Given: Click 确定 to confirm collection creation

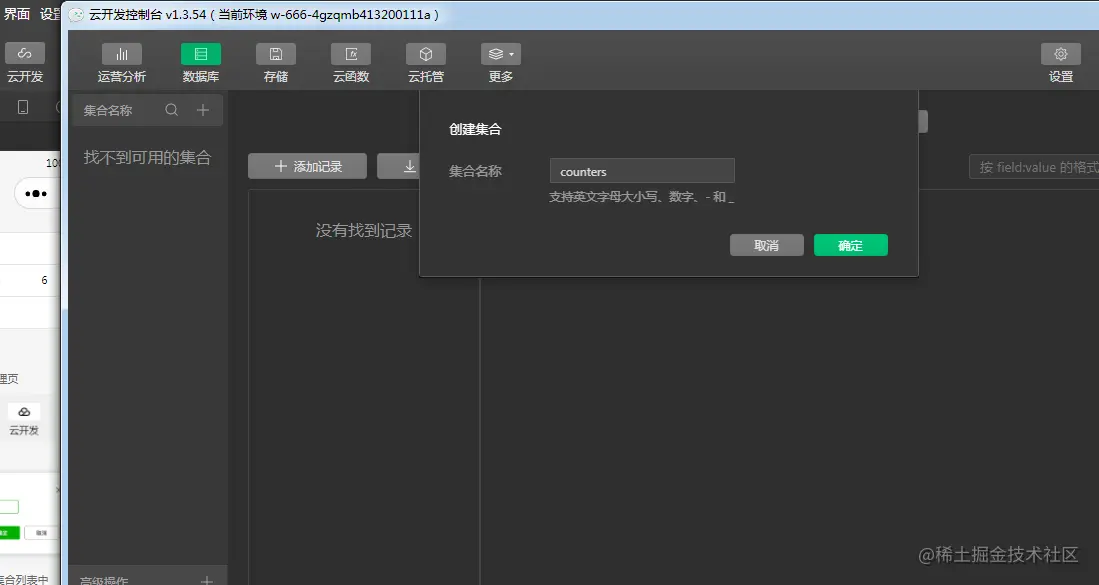Looking at the screenshot, I should [850, 245].
